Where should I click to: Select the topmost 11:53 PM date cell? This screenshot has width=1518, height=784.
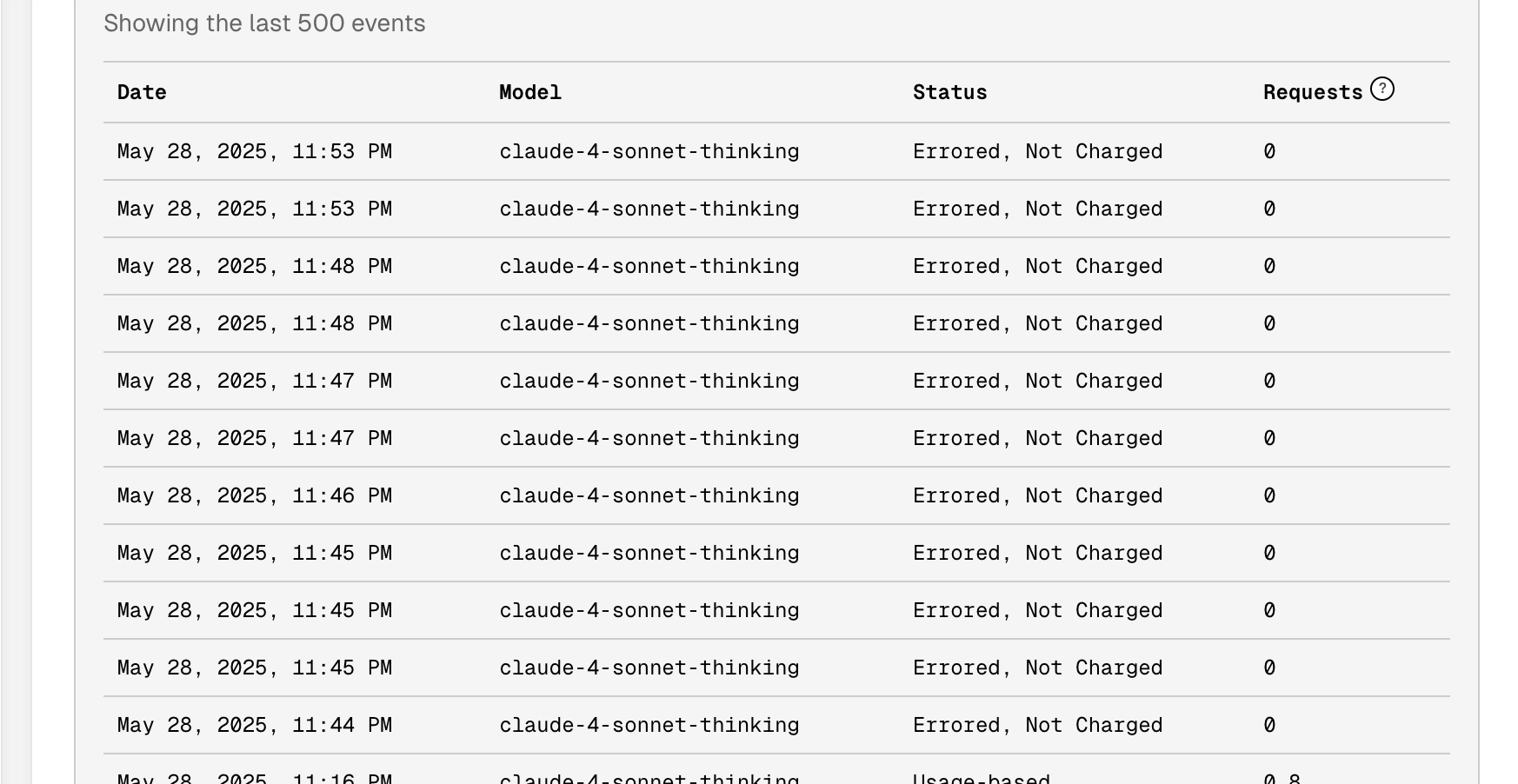tap(255, 152)
